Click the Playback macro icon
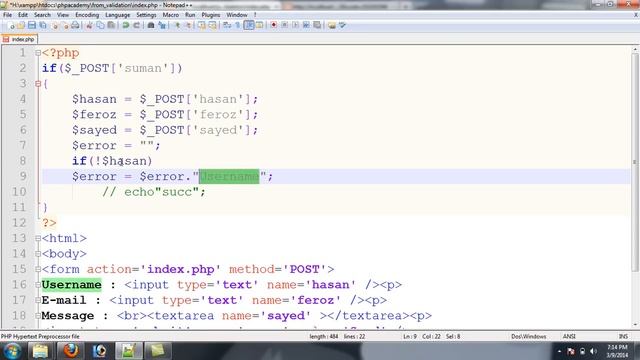The width and height of the screenshot is (640, 360). [295, 25]
